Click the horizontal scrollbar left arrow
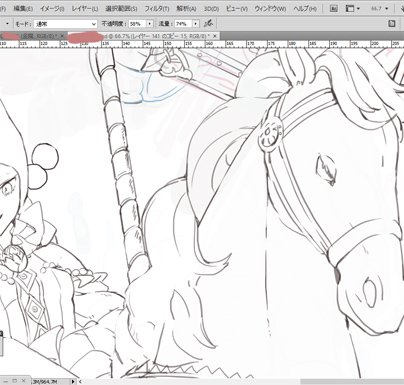This screenshot has height=385, width=404. pos(80,381)
